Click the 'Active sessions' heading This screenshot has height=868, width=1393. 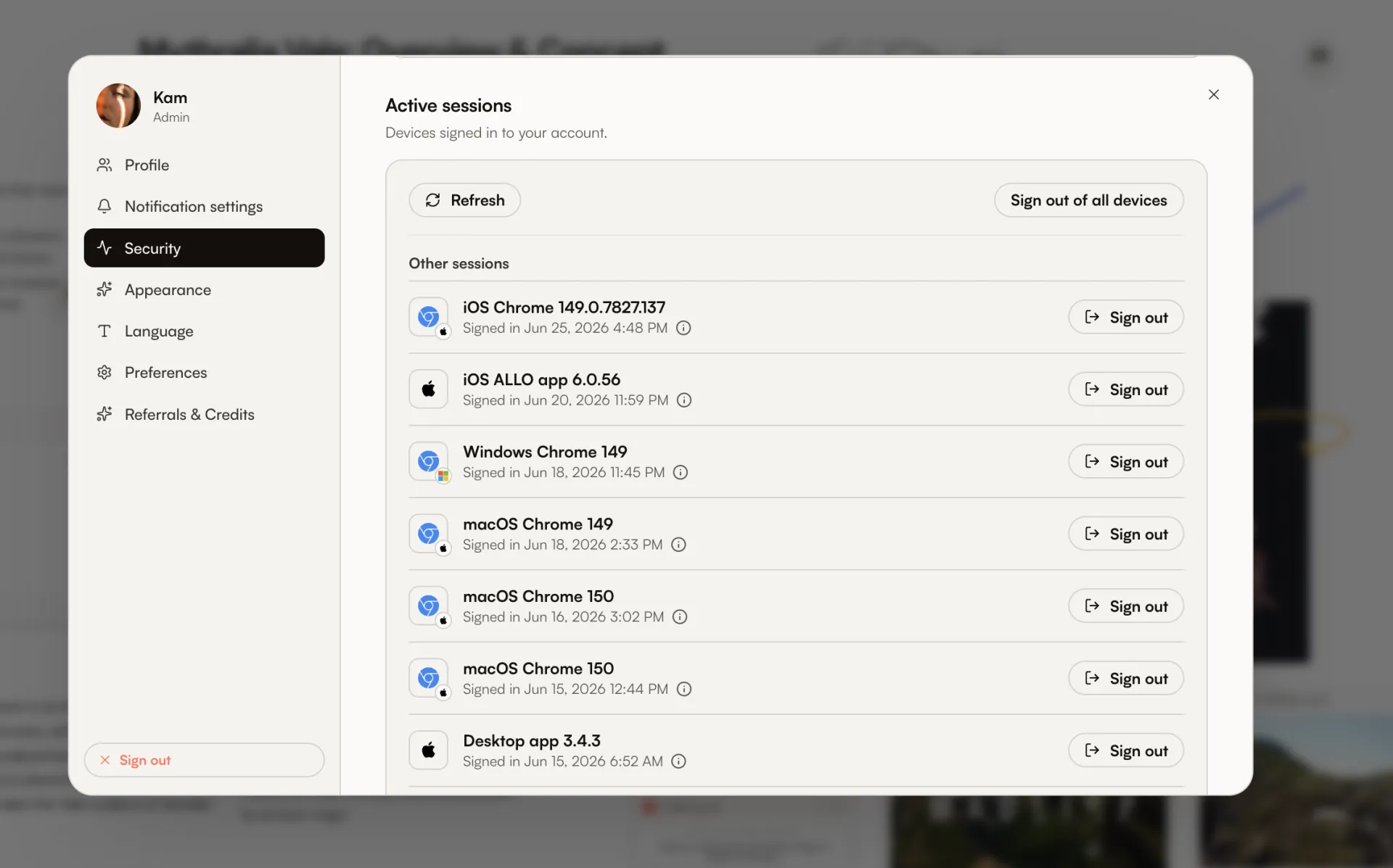[x=448, y=106]
